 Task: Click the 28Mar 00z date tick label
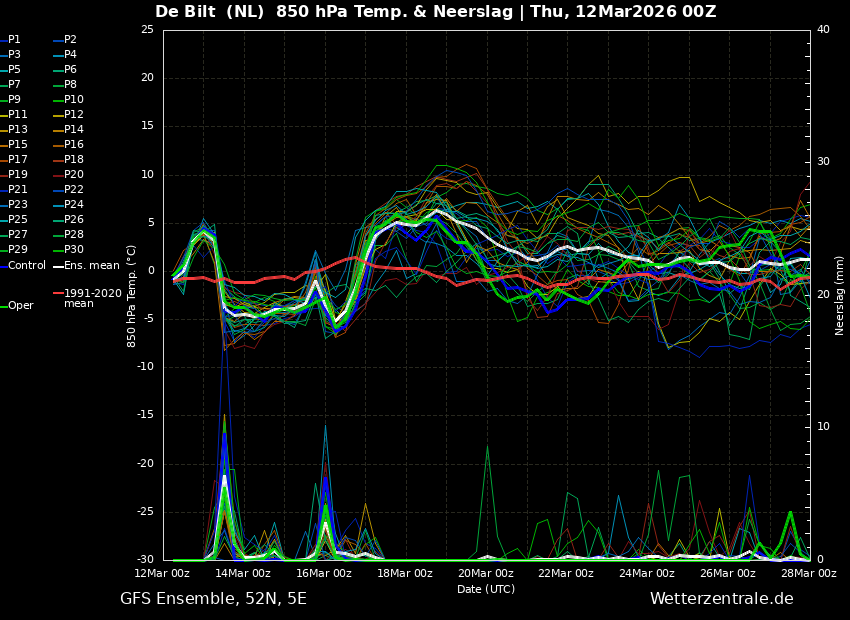coord(808,574)
